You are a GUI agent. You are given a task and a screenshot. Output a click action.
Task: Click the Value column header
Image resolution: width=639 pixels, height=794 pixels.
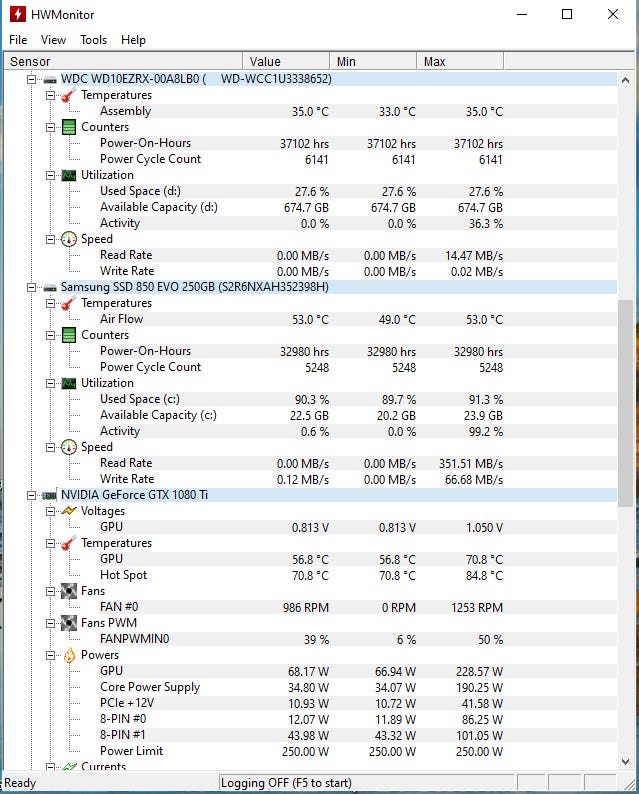[x=286, y=61]
